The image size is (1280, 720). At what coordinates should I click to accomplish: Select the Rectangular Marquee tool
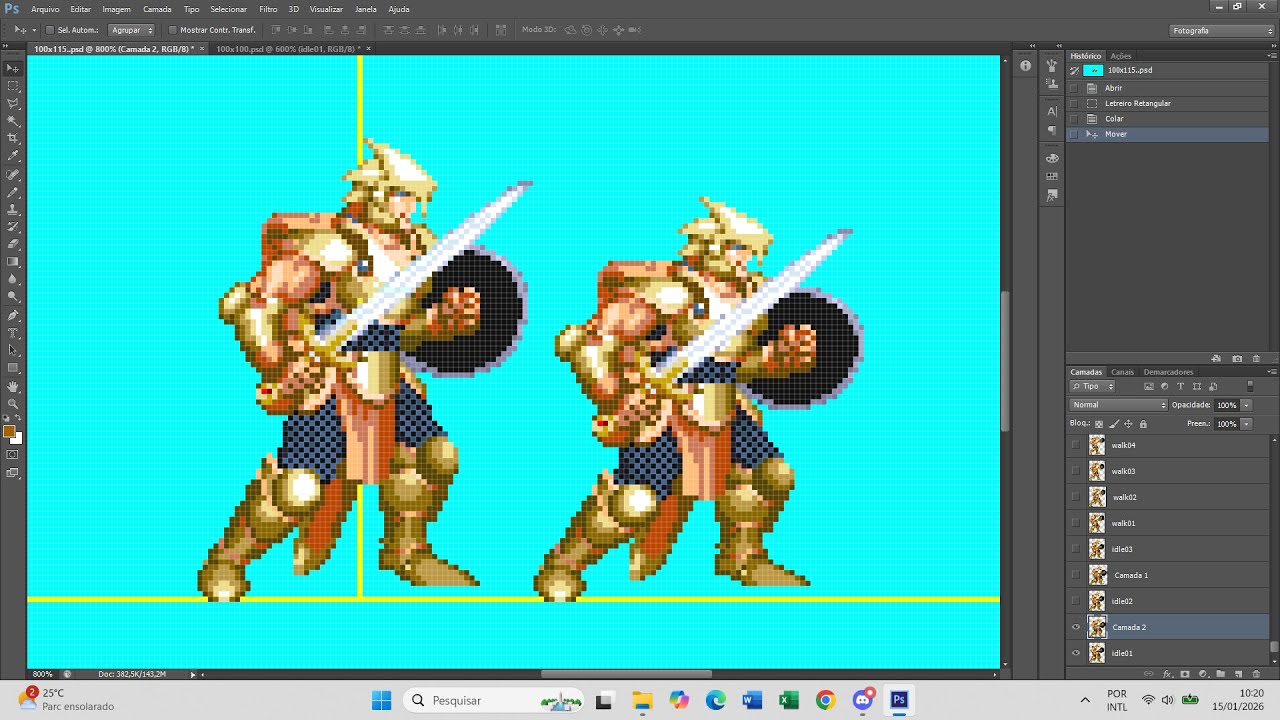tap(13, 86)
